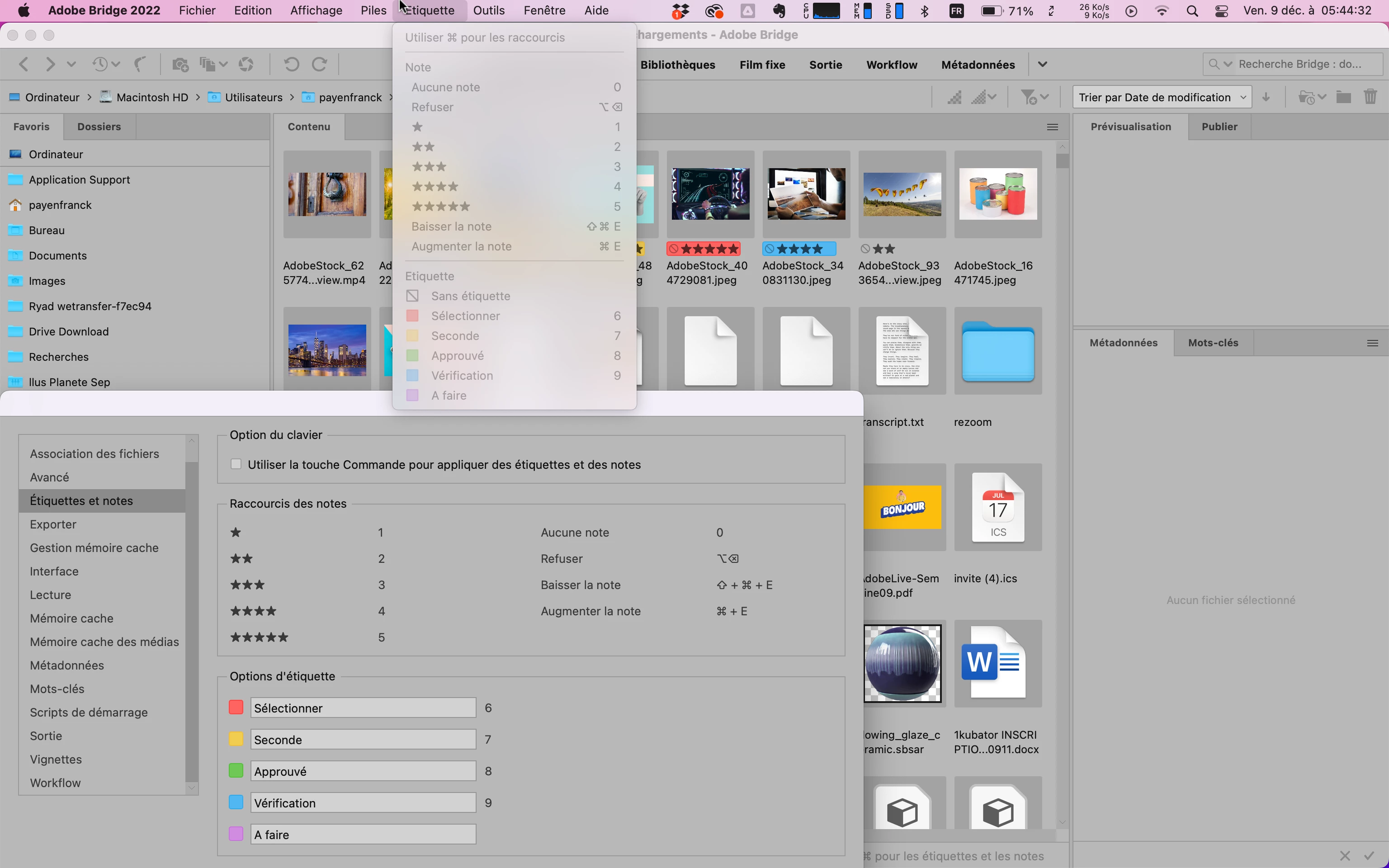The image size is (1389, 868).
Task: Click the delete trash icon
Action: click(x=1370, y=97)
